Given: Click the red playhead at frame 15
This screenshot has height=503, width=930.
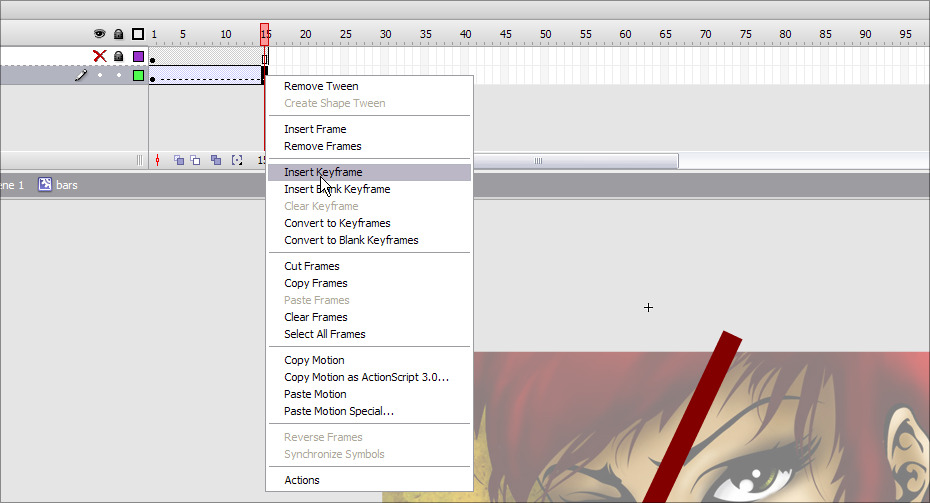Looking at the screenshot, I should (265, 34).
